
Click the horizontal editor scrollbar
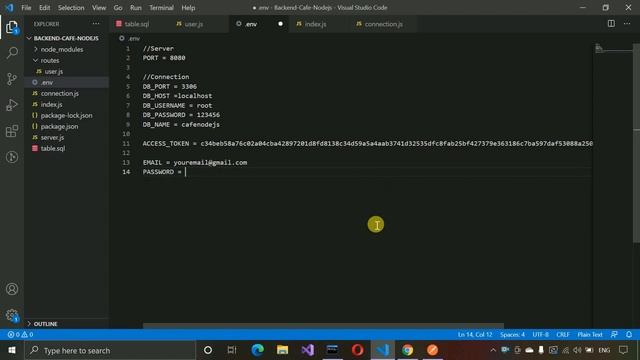click(x=323, y=326)
